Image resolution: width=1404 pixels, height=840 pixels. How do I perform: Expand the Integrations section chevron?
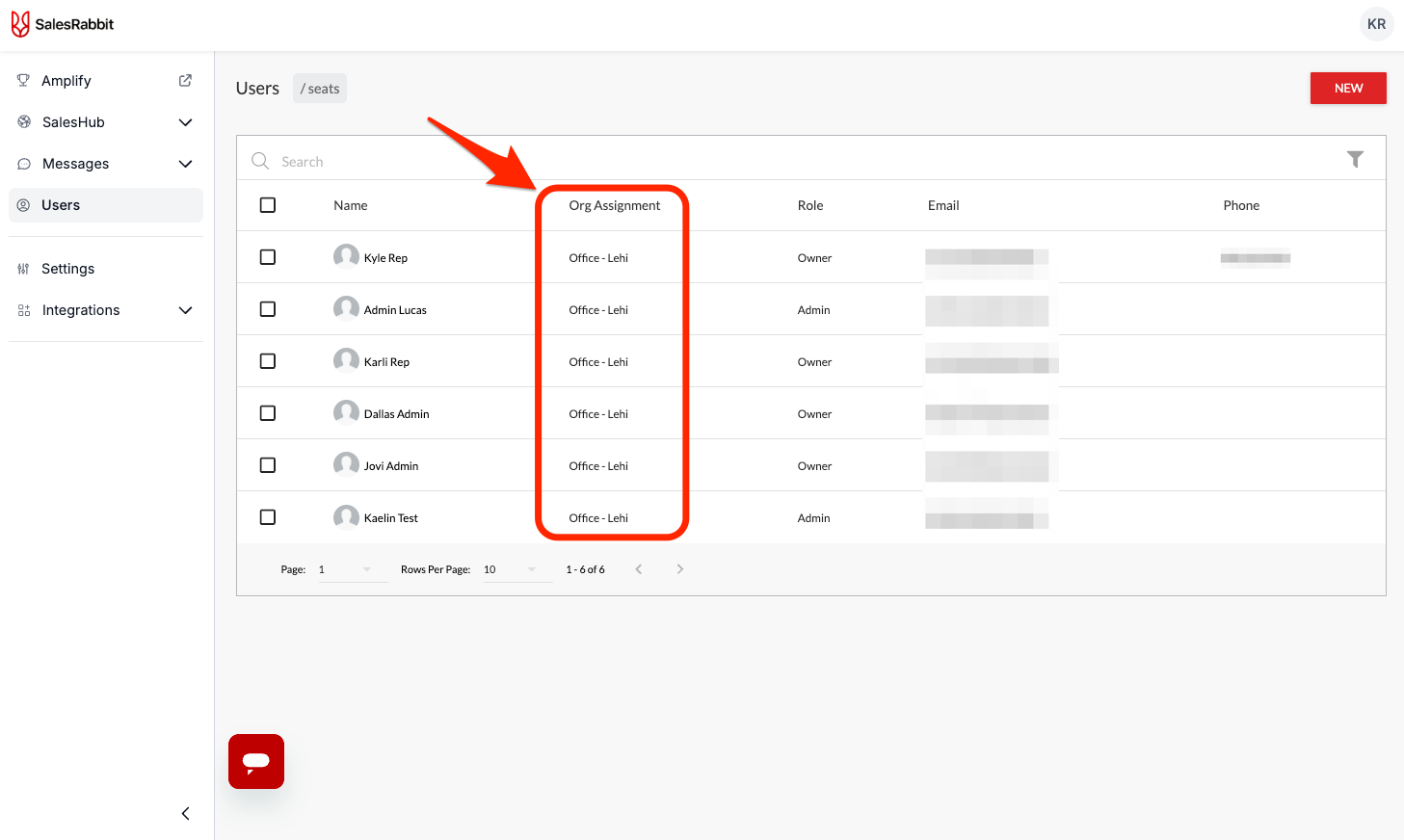(x=186, y=310)
